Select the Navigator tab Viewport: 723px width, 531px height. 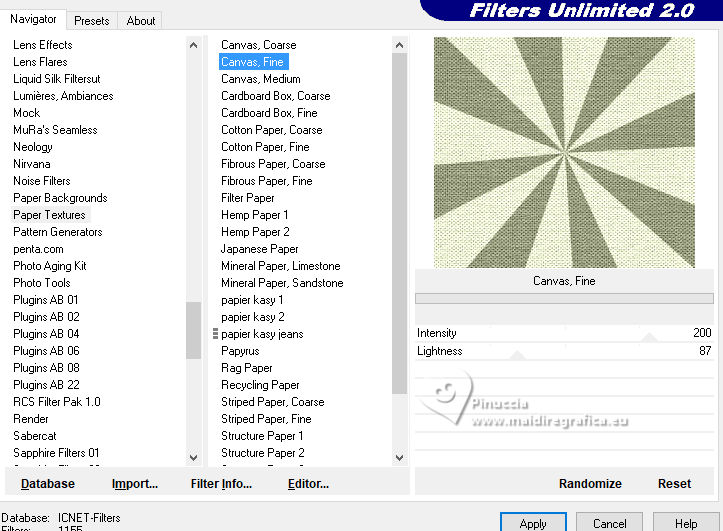[x=33, y=19]
